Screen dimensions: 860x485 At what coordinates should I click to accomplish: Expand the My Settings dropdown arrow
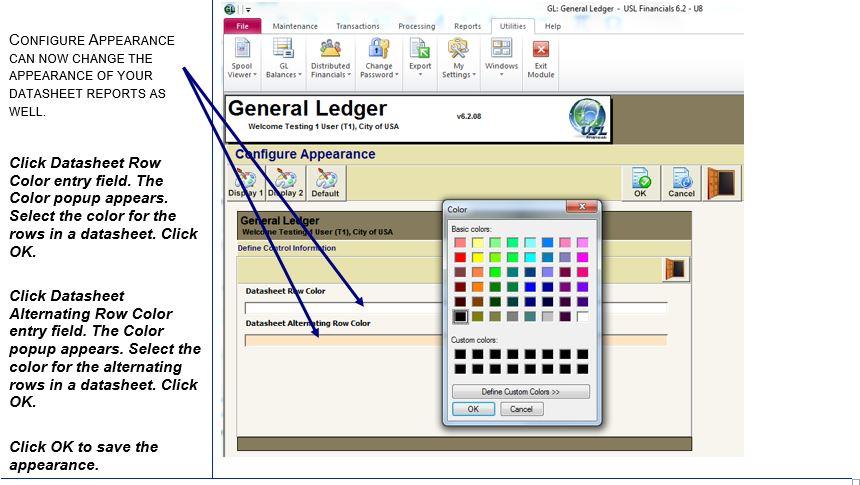coord(474,75)
